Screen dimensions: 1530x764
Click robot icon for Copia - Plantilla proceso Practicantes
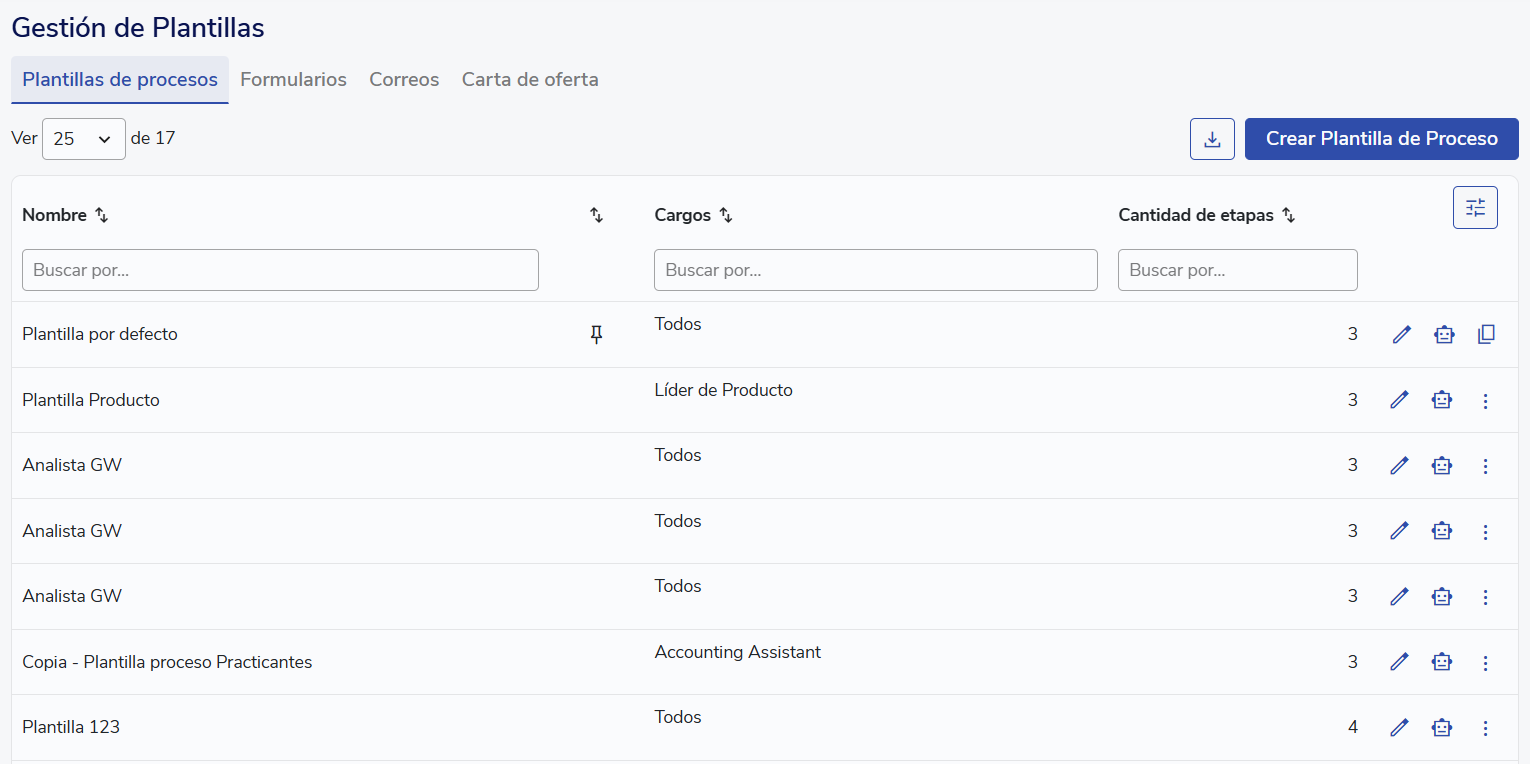pyautogui.click(x=1441, y=662)
